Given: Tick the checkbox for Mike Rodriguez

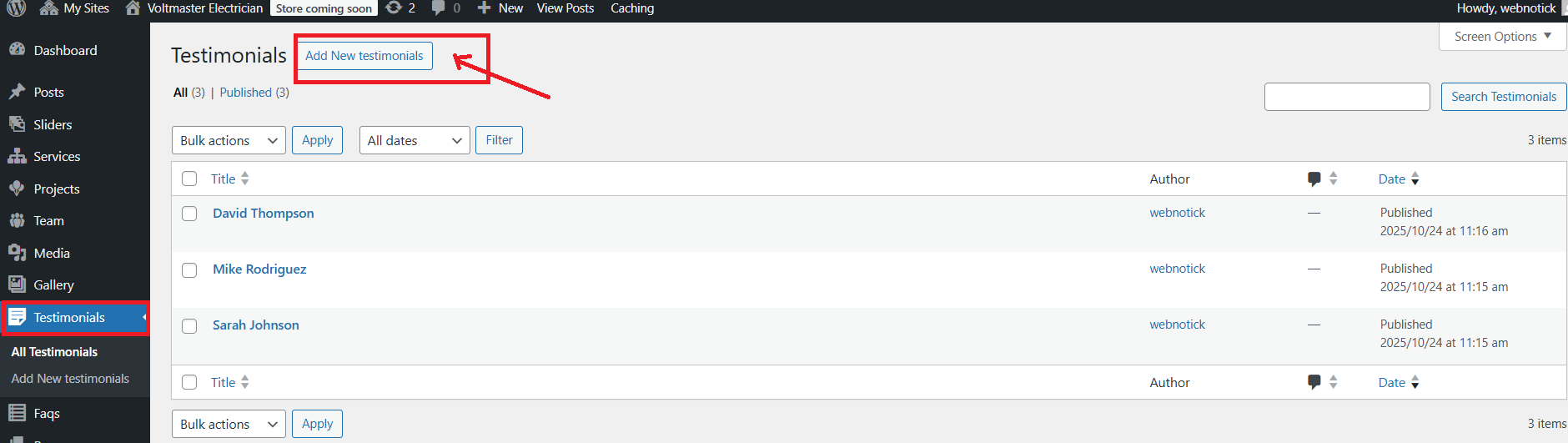Looking at the screenshot, I should click(189, 270).
